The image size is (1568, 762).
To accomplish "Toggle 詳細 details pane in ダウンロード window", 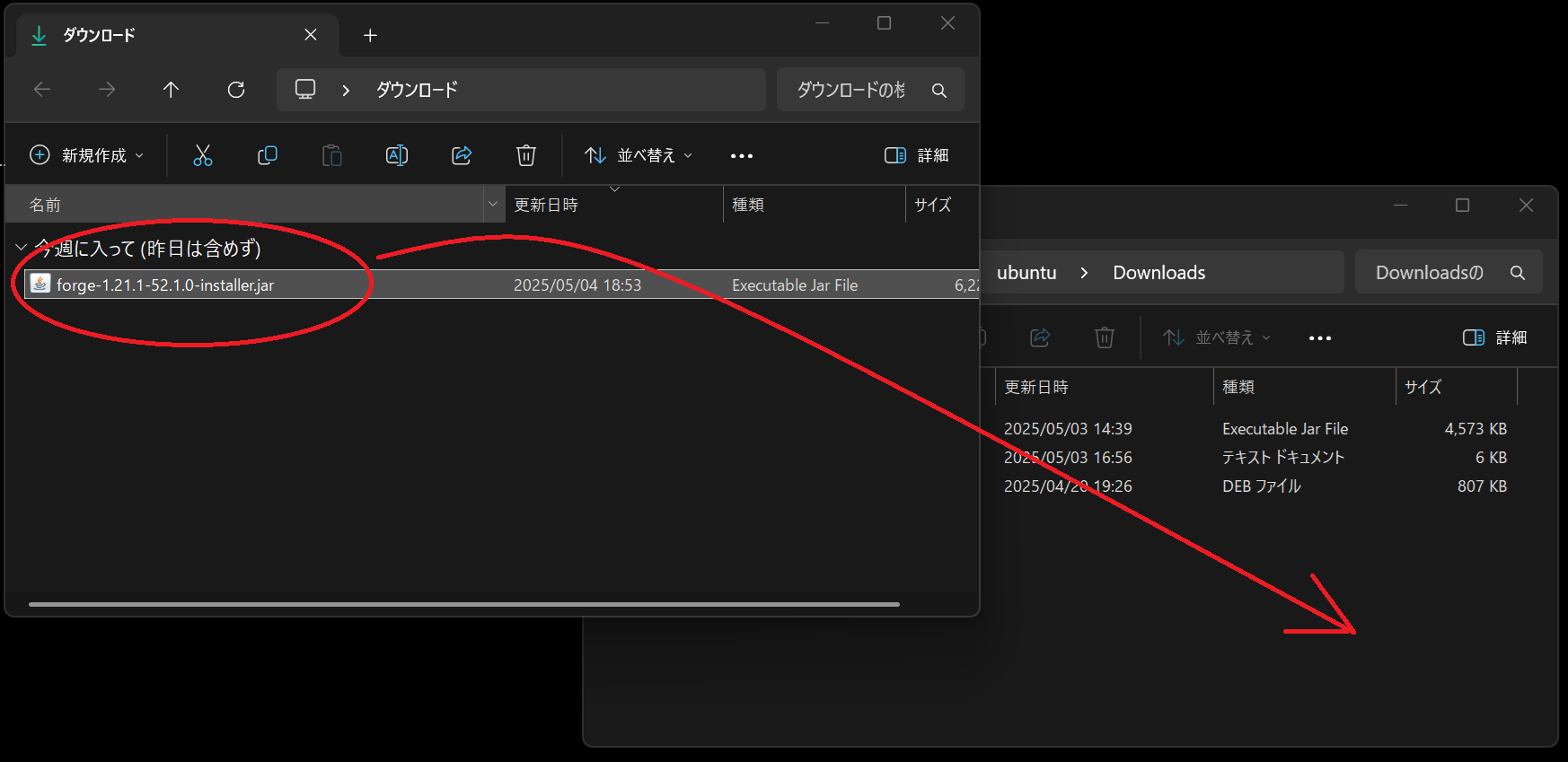I will 917,155.
